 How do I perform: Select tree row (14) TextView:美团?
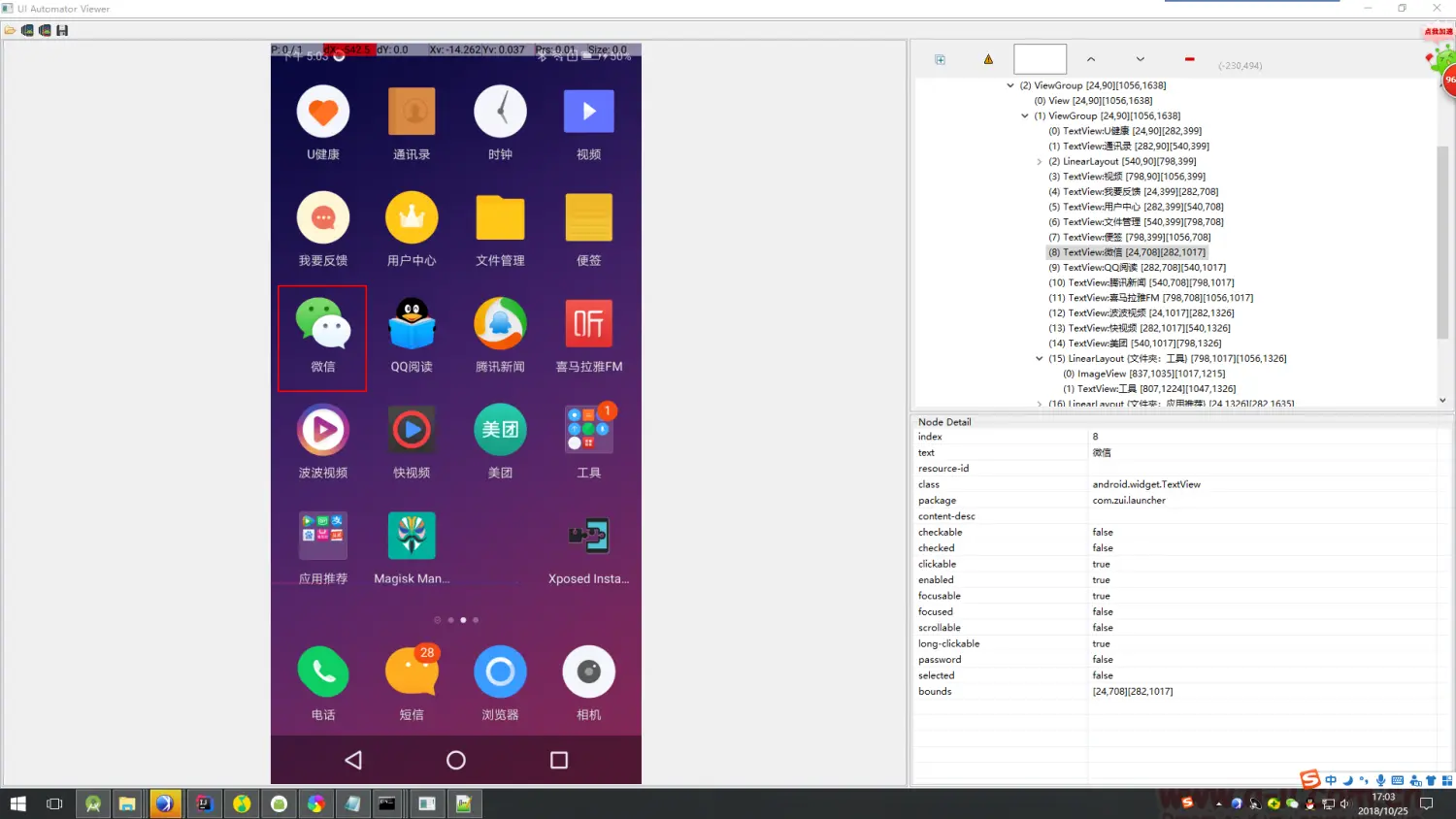(x=1135, y=344)
